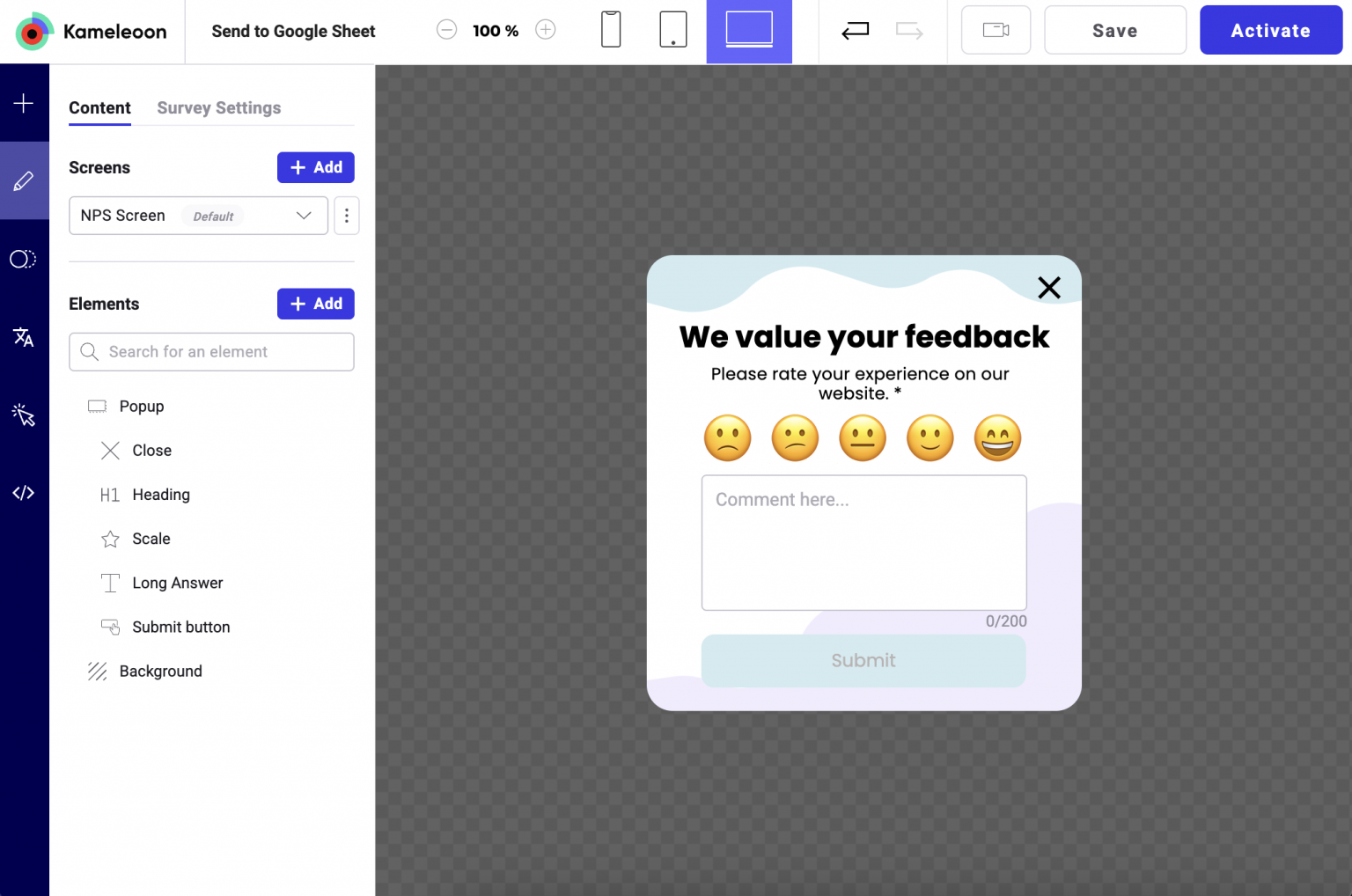Open the translation icon in sidebar
The image size is (1352, 896).
[x=24, y=337]
